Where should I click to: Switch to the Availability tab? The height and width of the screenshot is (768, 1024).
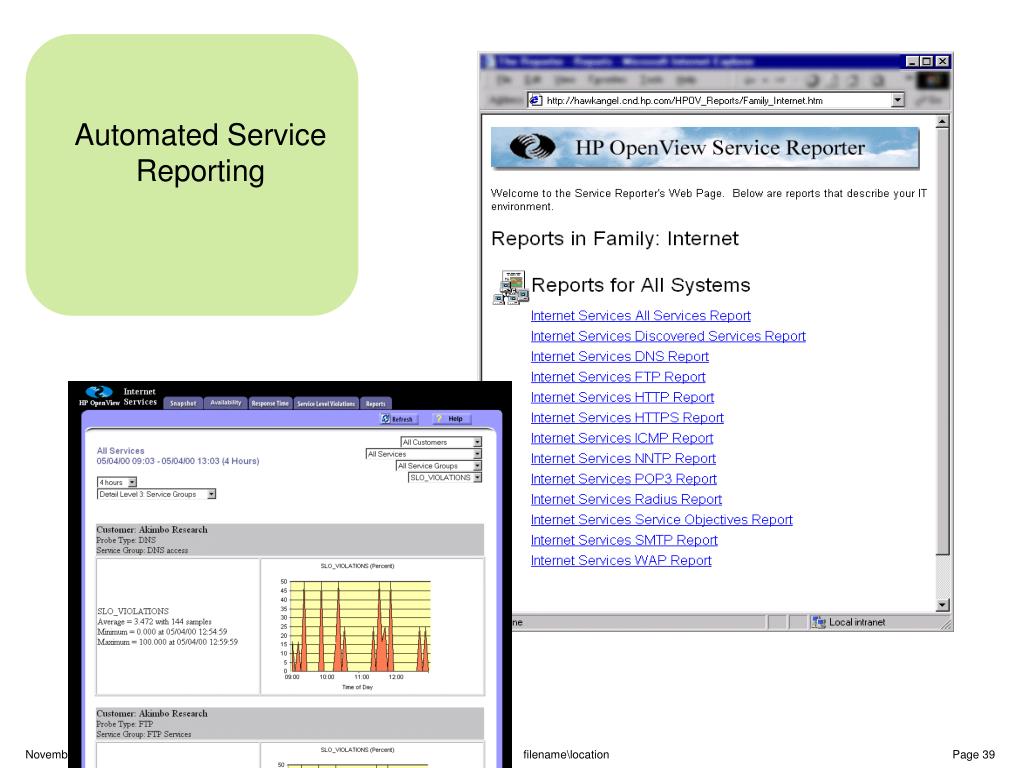(x=226, y=403)
